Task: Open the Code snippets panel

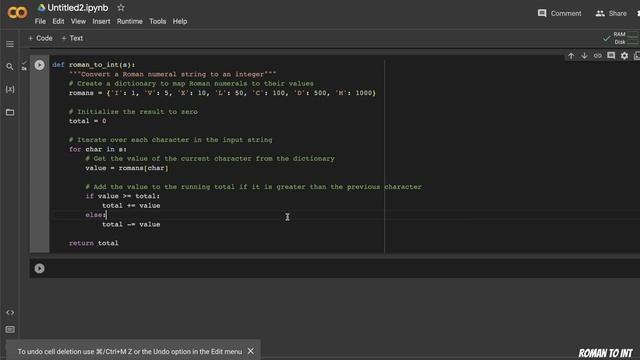Action: [10, 313]
